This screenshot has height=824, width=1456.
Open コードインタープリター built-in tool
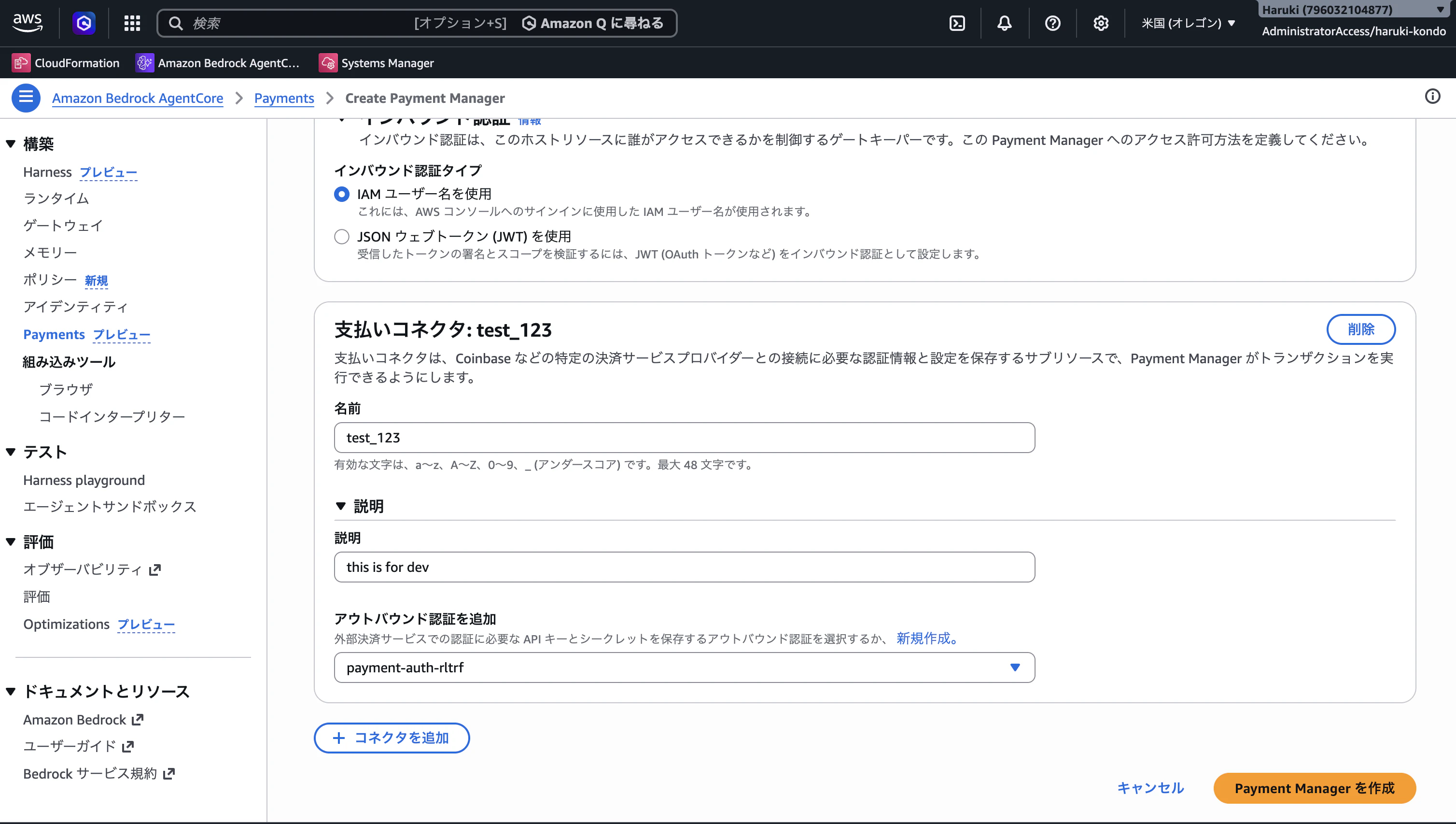[x=112, y=416]
